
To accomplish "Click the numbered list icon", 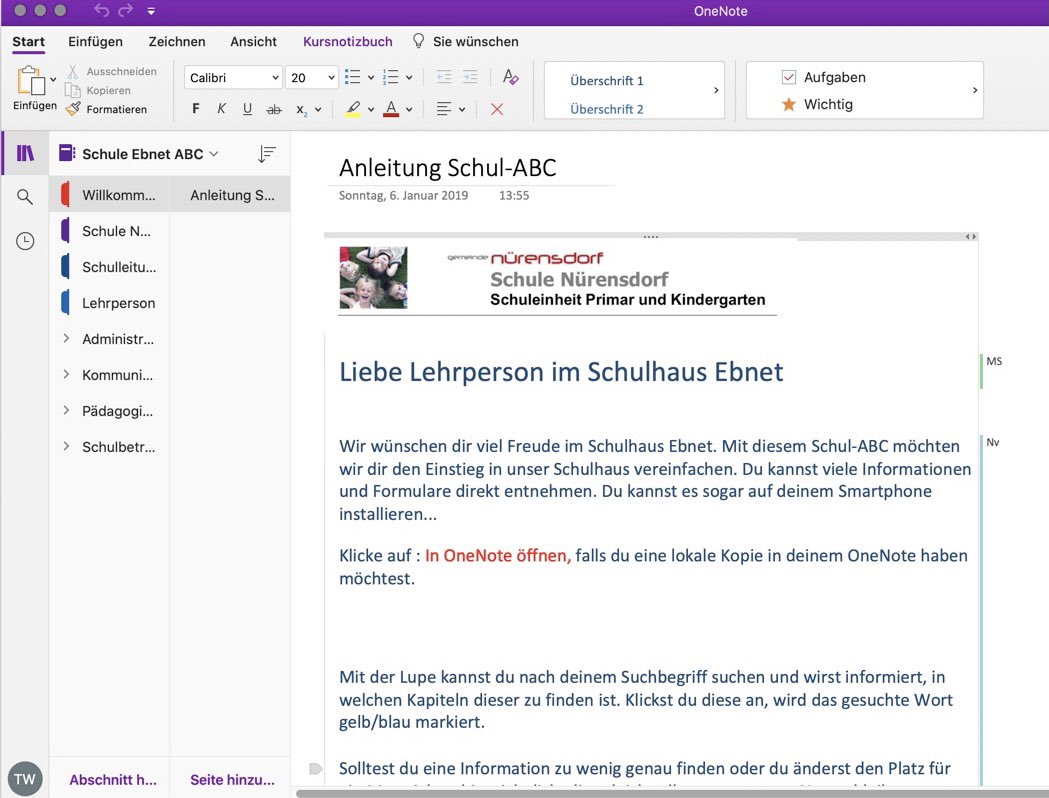I will [391, 77].
